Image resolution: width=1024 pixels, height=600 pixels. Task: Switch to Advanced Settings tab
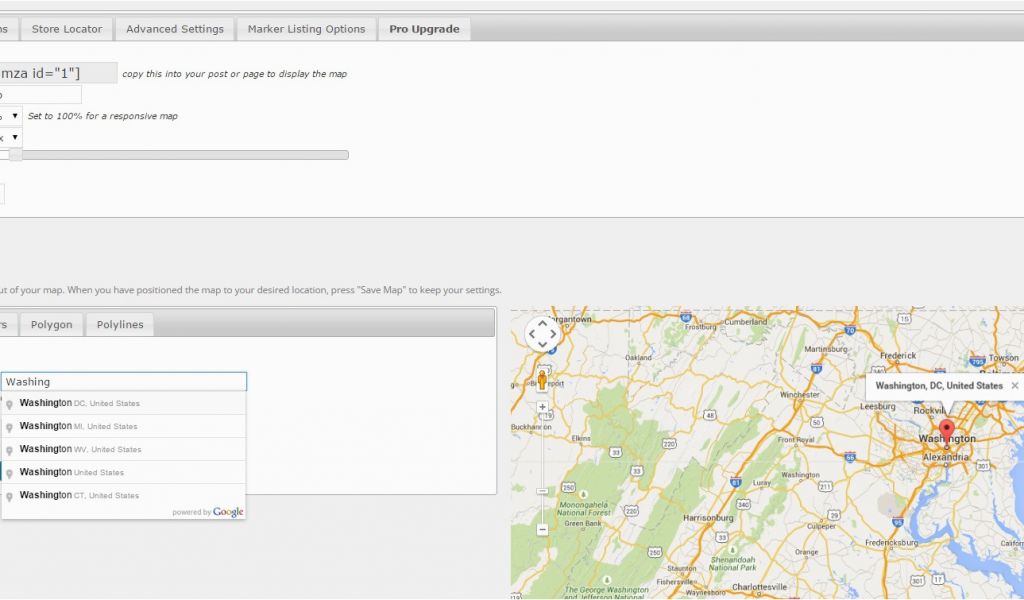click(x=174, y=29)
